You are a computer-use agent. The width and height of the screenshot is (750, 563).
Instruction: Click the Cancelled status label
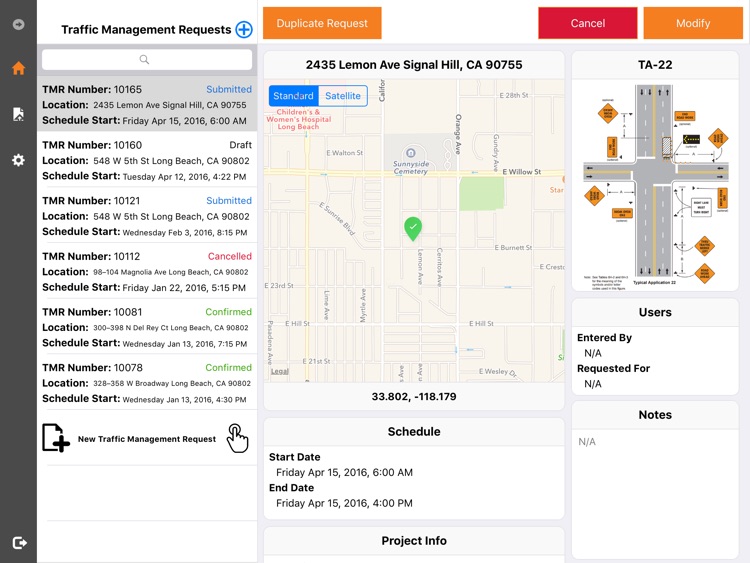click(230, 256)
